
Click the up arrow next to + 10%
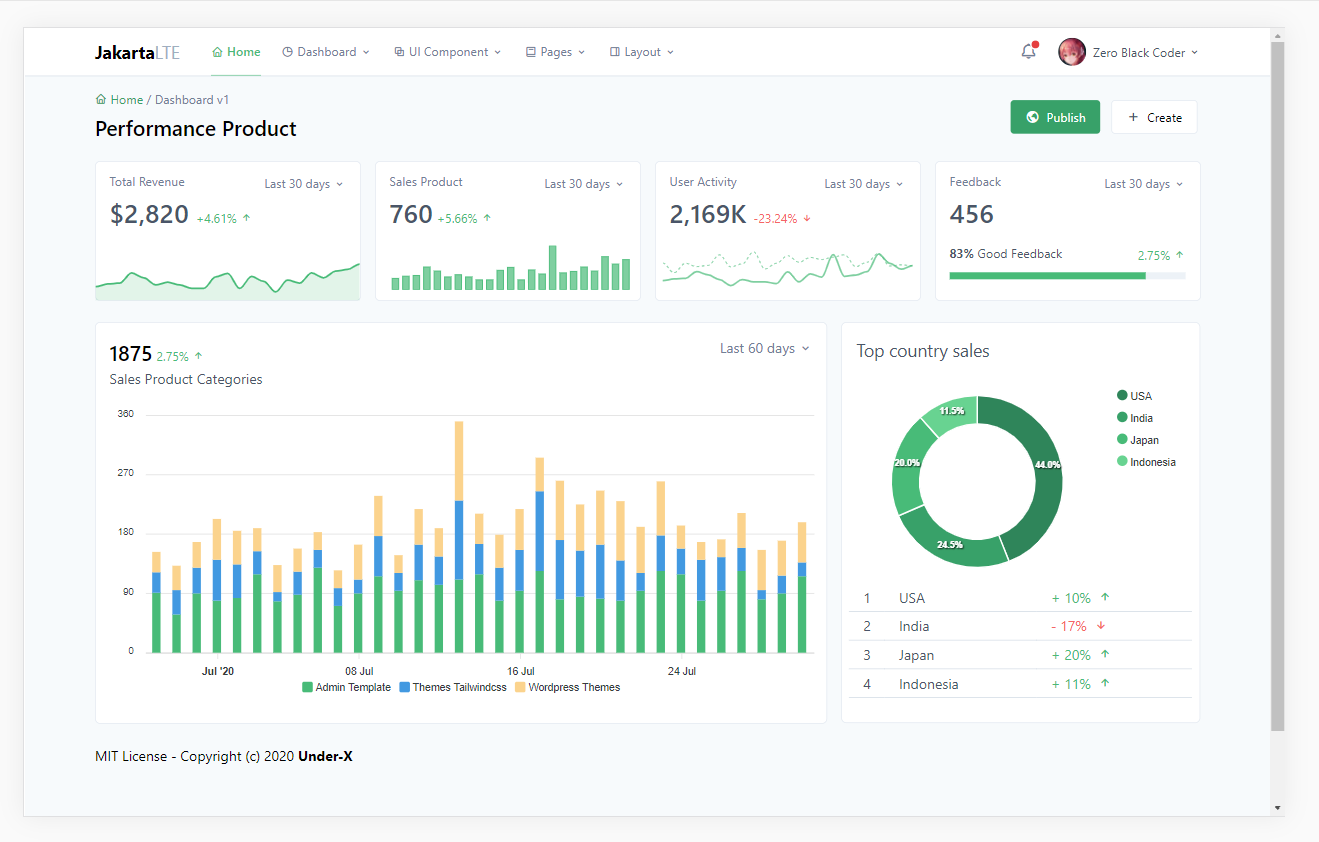1105,597
